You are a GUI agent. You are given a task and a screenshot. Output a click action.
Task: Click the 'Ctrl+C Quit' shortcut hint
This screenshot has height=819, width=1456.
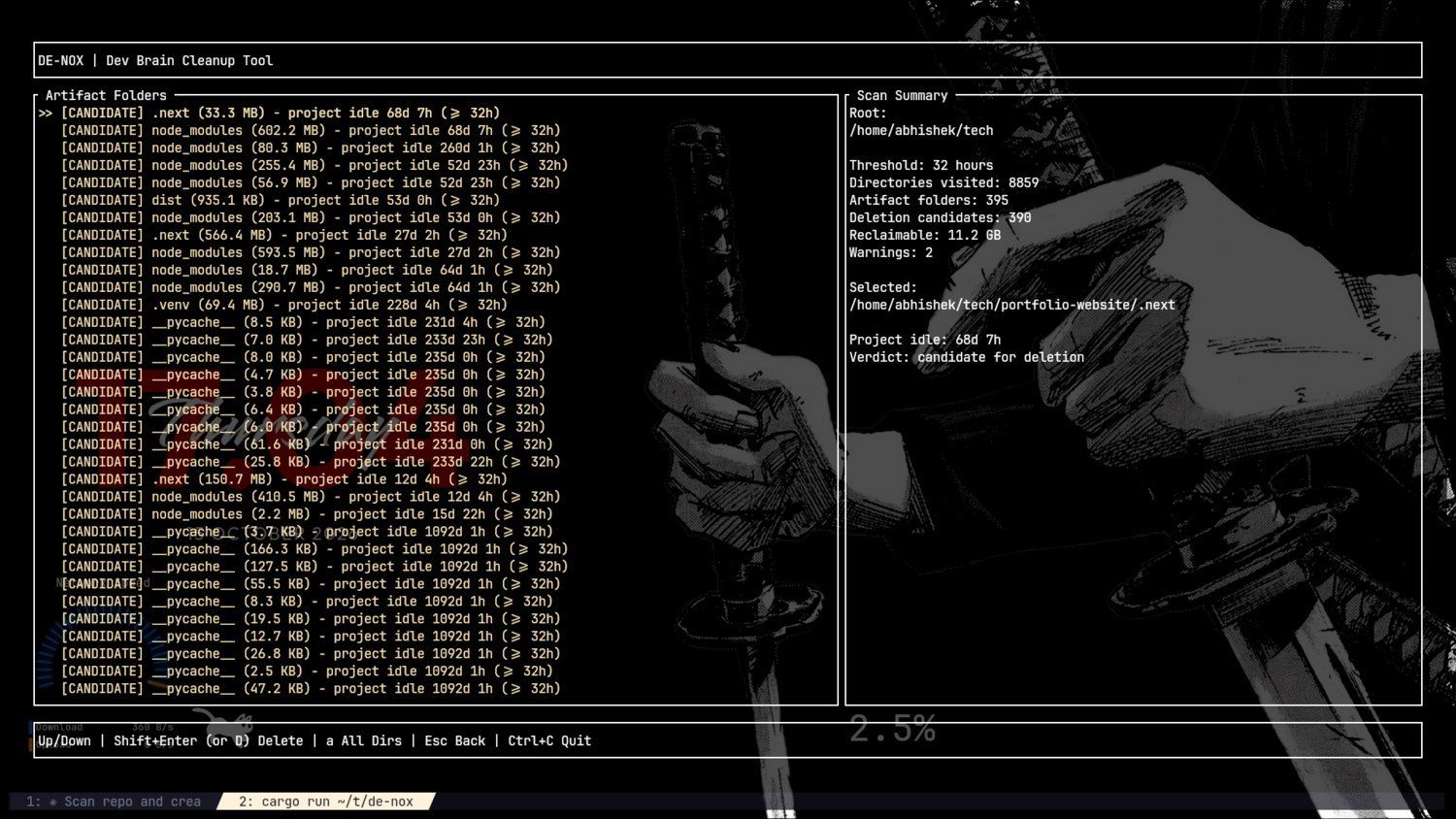pyautogui.click(x=549, y=740)
